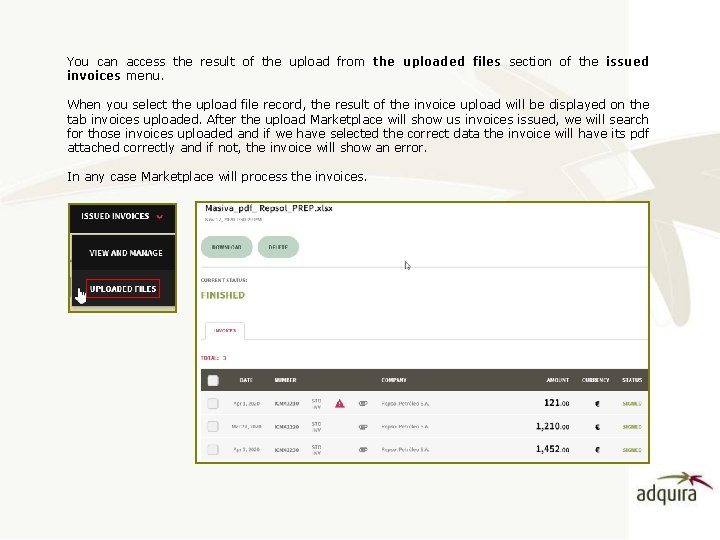Switch to the Invoices tab

click(x=225, y=331)
